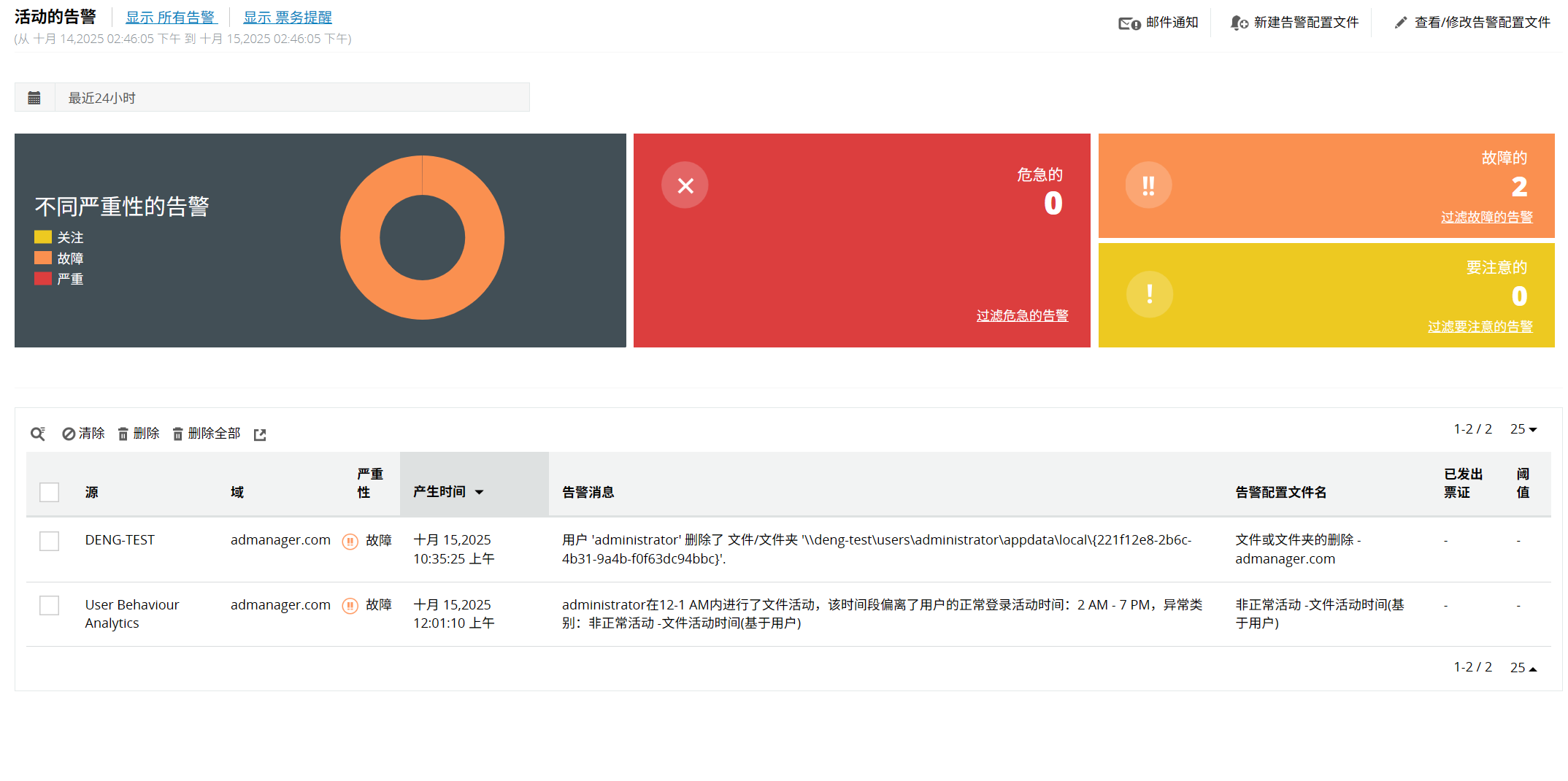The width and height of the screenshot is (1568, 781).
Task: Open the page size dropdown showing 25
Action: [x=1523, y=429]
